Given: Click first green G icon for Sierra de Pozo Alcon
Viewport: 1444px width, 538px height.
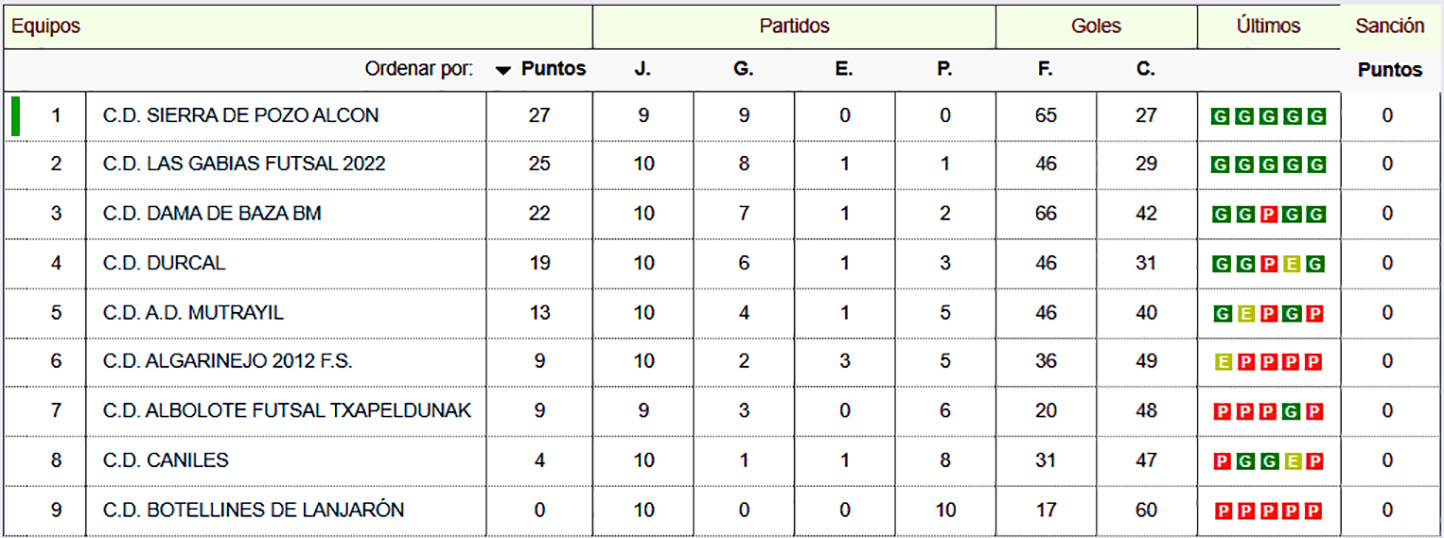Looking at the screenshot, I should click(x=1221, y=116).
